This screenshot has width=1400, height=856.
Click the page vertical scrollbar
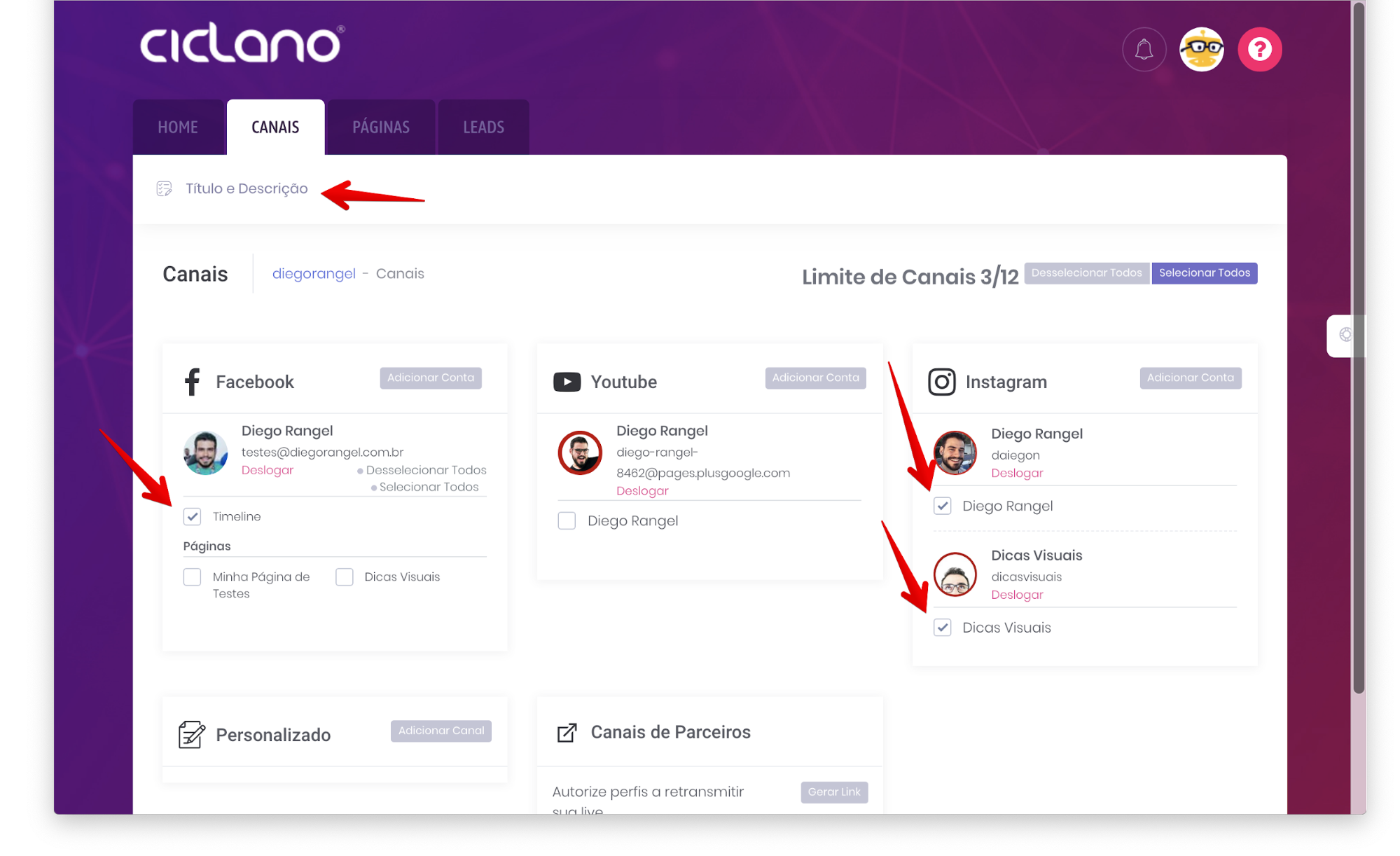[1359, 350]
